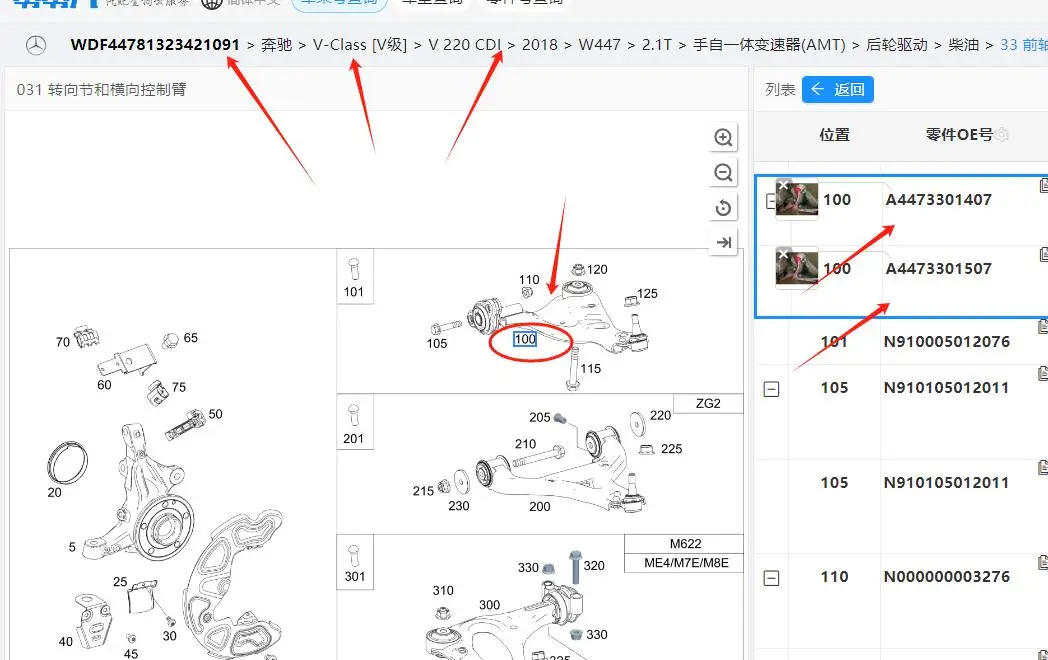Click callout 60 bracket in the diagram
This screenshot has height=660, width=1048.
(x=104, y=384)
